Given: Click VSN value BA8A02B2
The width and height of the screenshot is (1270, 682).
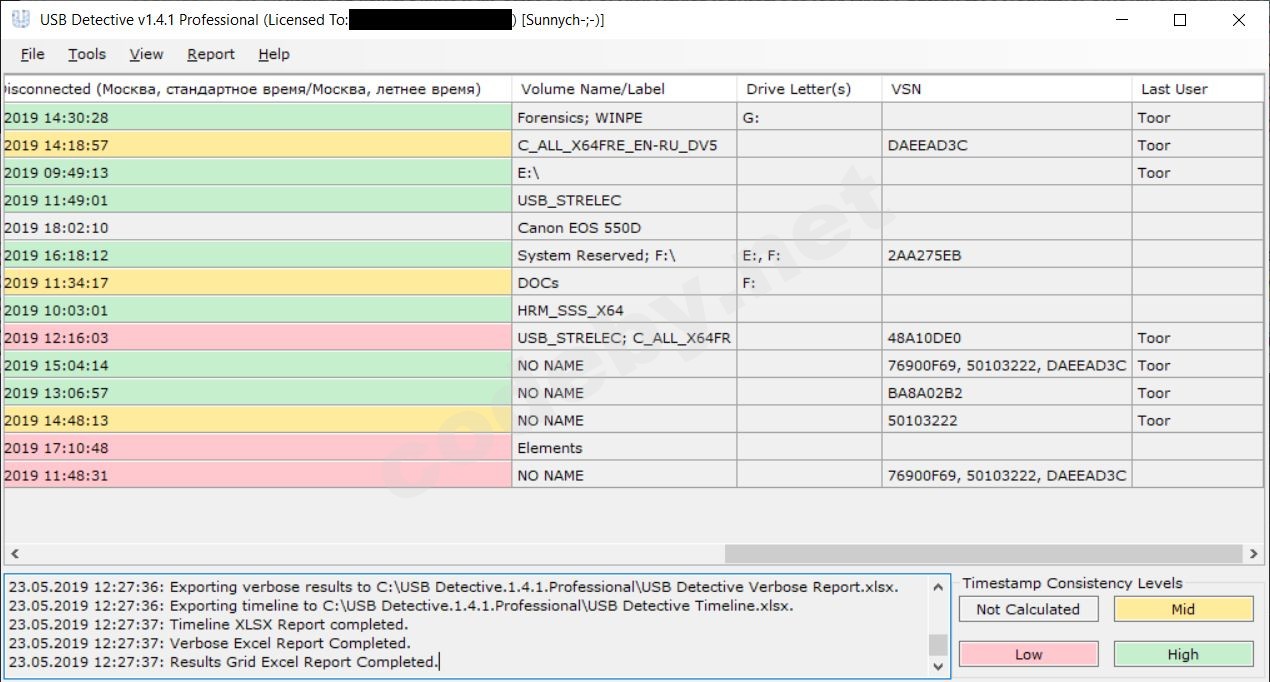Looking at the screenshot, I should [x=1007, y=393].
